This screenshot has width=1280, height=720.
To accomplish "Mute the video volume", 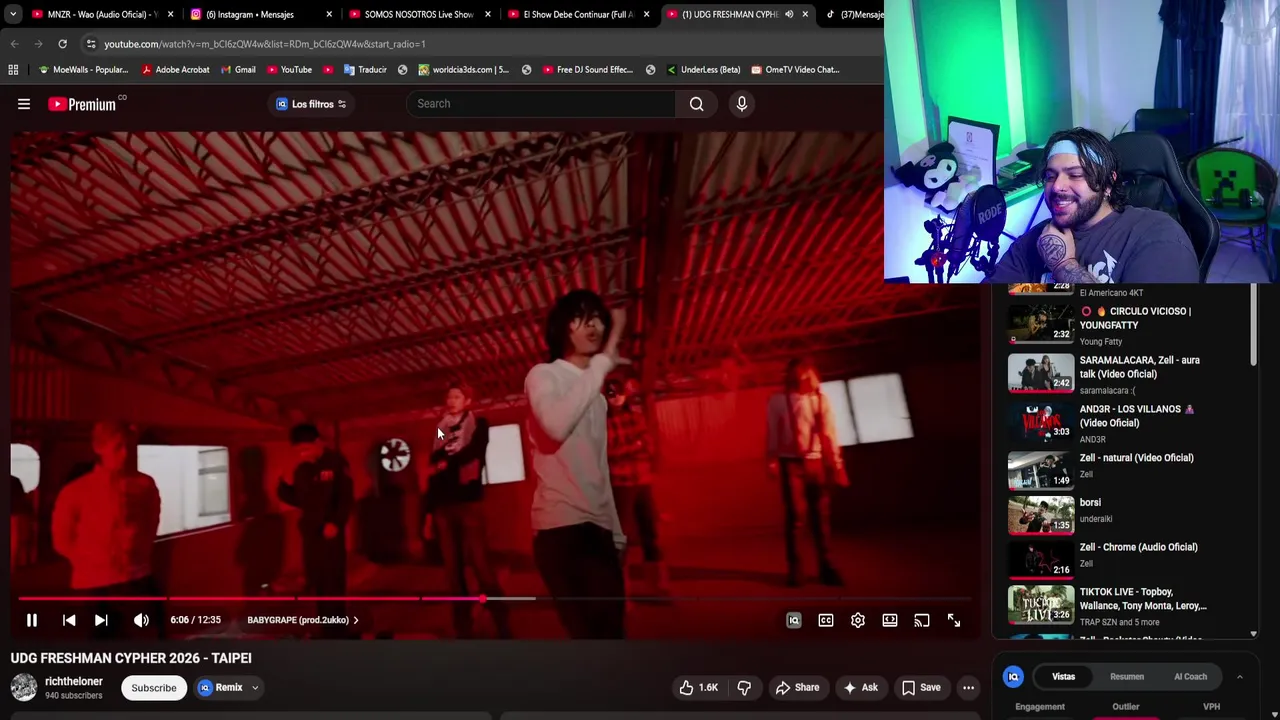I will pos(141,620).
